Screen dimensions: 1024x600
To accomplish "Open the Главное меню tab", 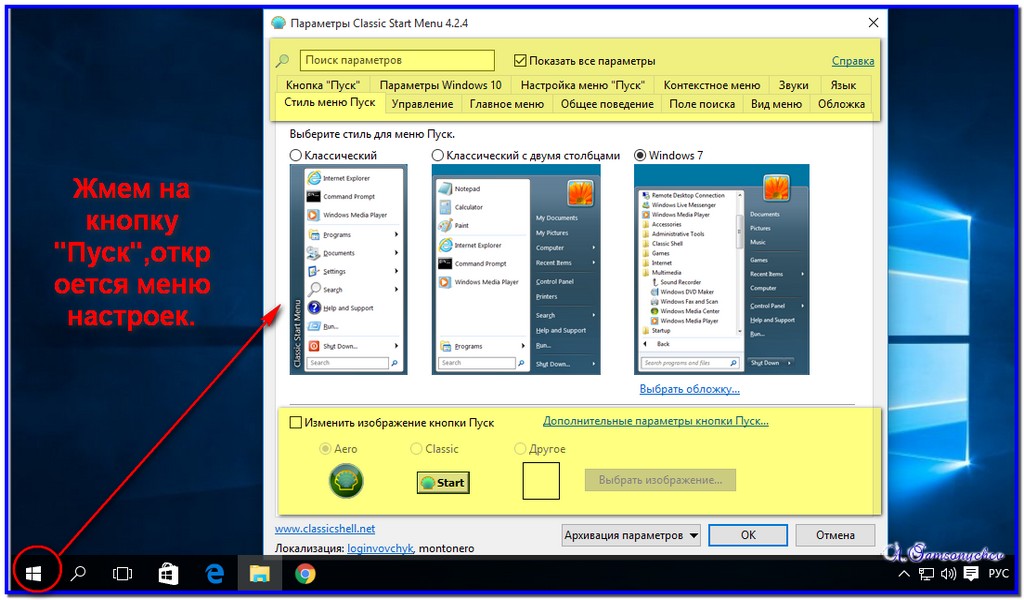I will (507, 104).
